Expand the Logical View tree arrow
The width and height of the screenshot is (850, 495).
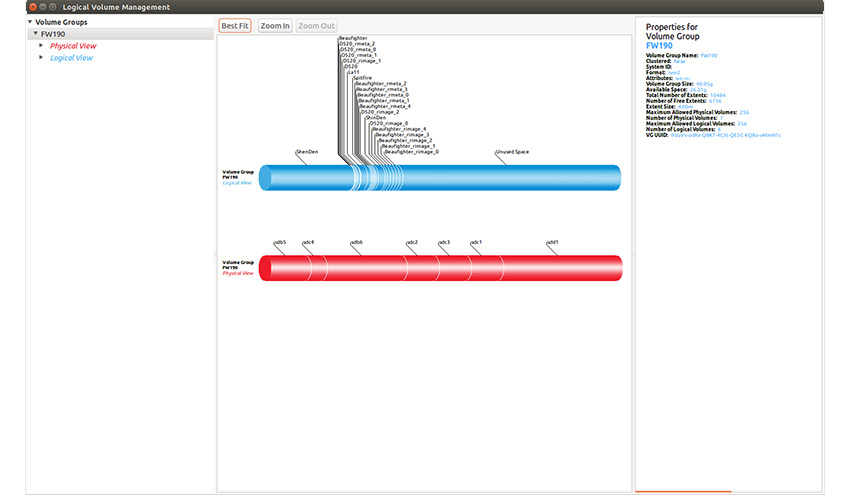(x=41, y=57)
